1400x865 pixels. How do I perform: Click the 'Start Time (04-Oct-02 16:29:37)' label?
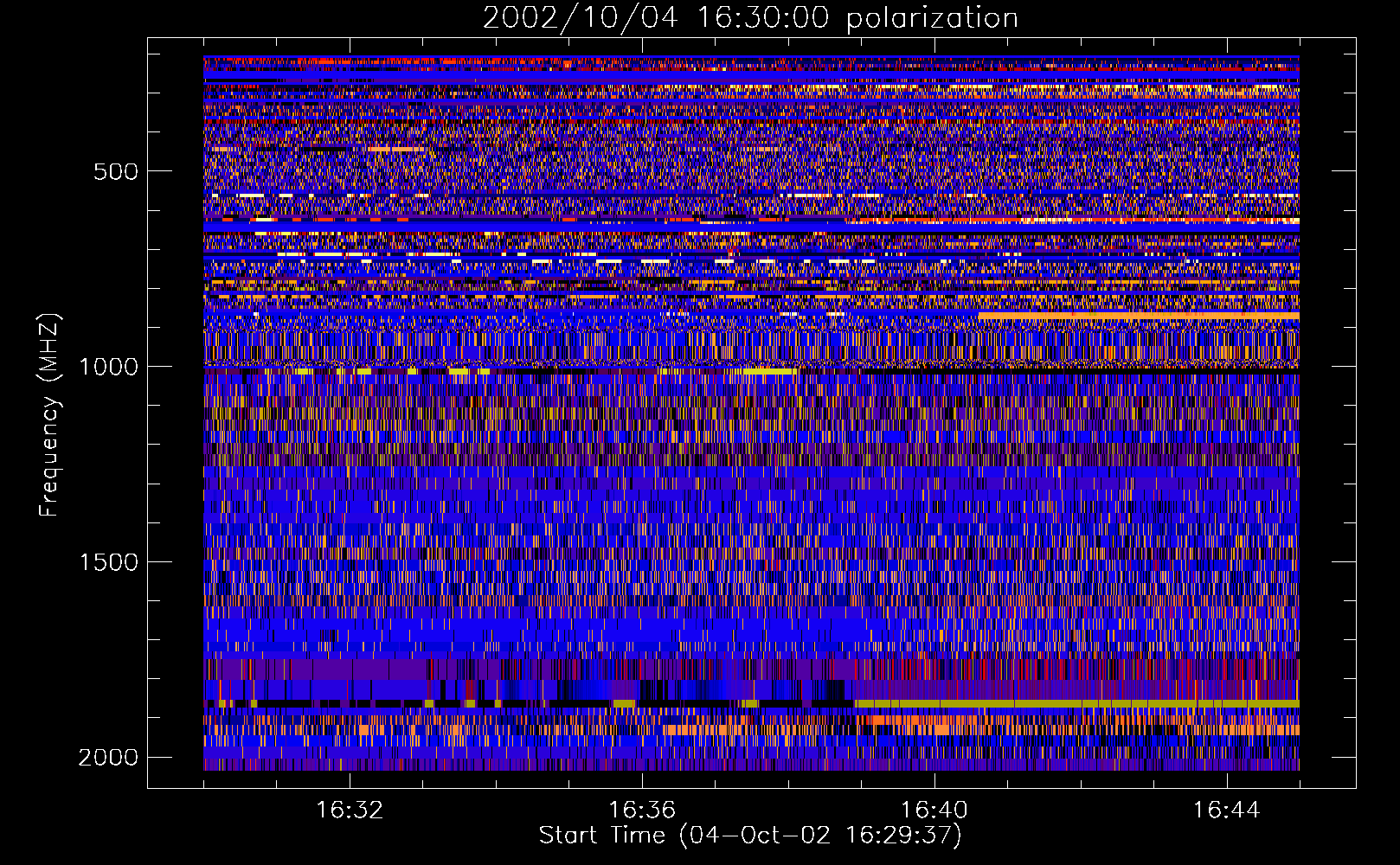(x=750, y=836)
